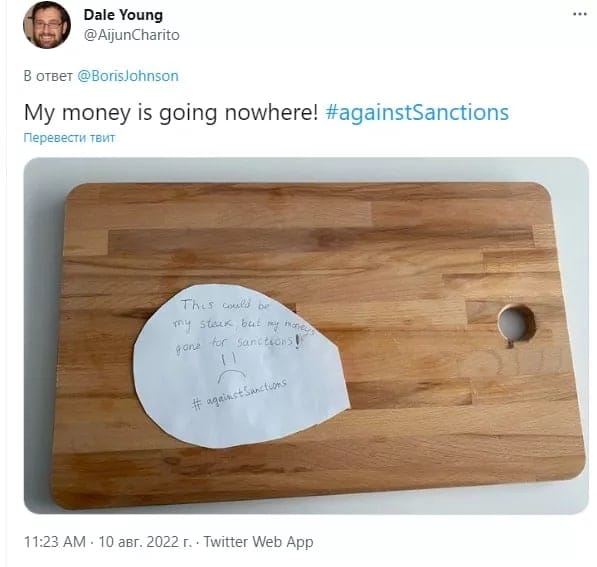Click the round hole in the cutting board
This screenshot has width=597, height=567.
tap(516, 326)
